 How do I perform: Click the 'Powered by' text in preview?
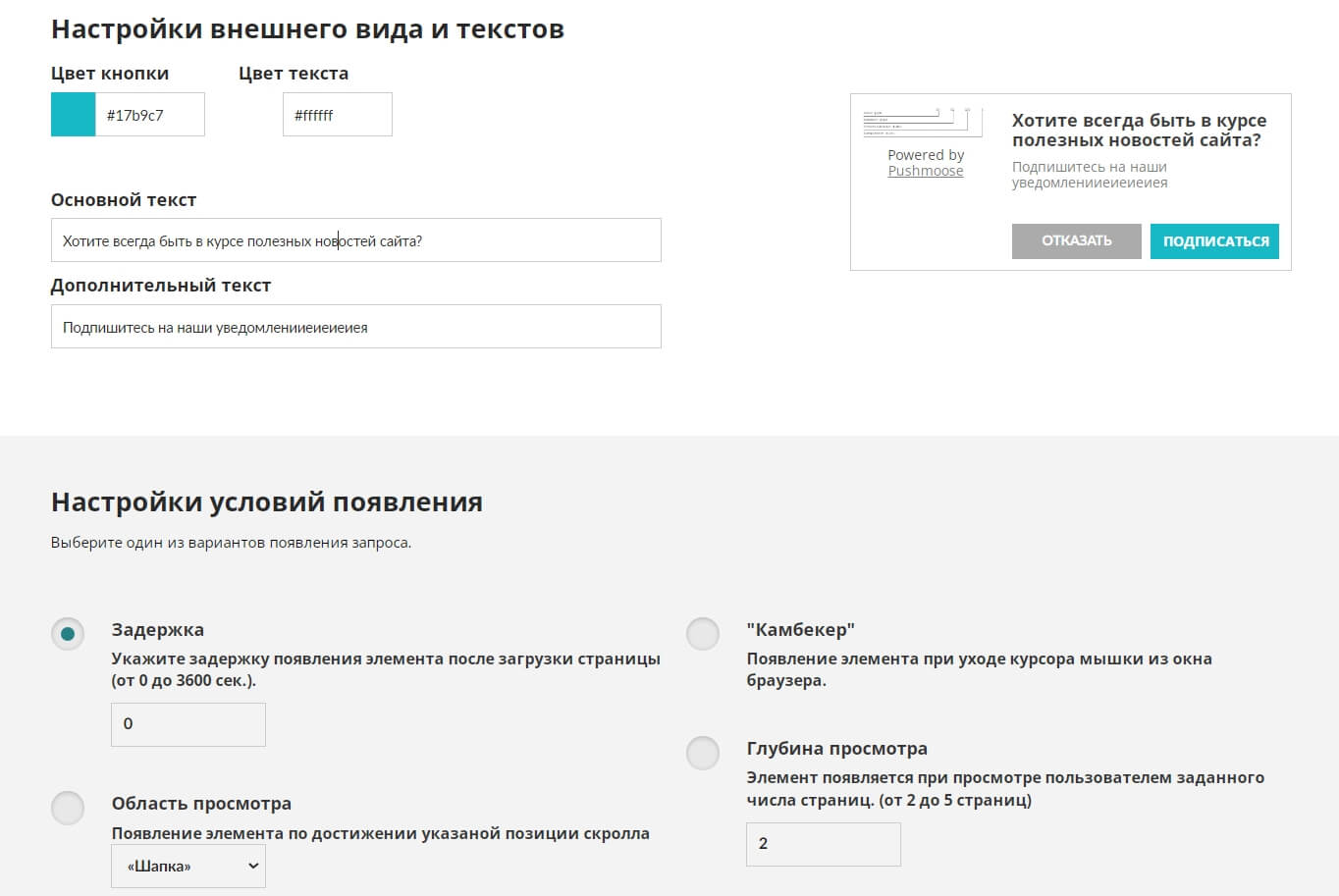(x=926, y=155)
